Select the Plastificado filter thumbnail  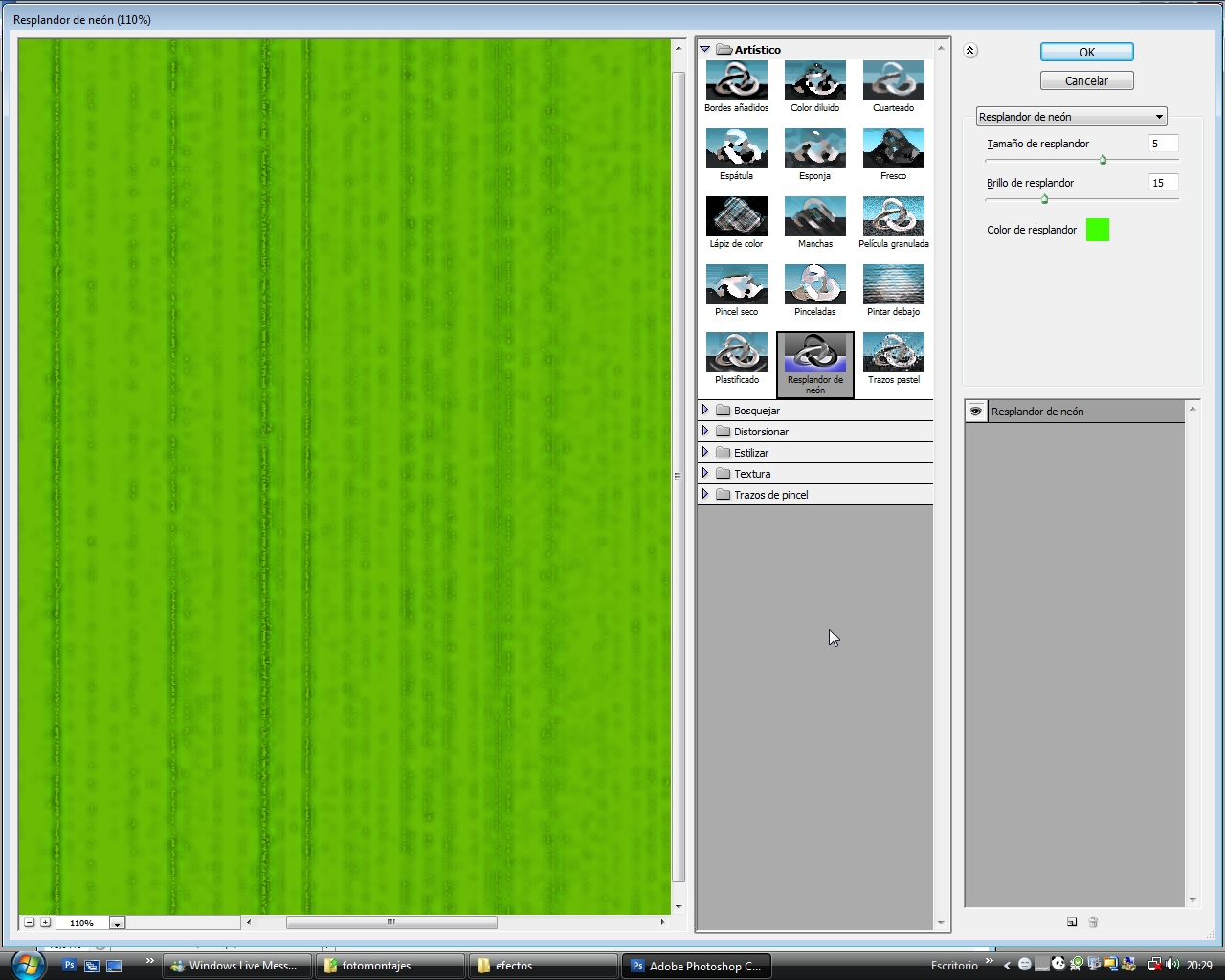pos(736,352)
